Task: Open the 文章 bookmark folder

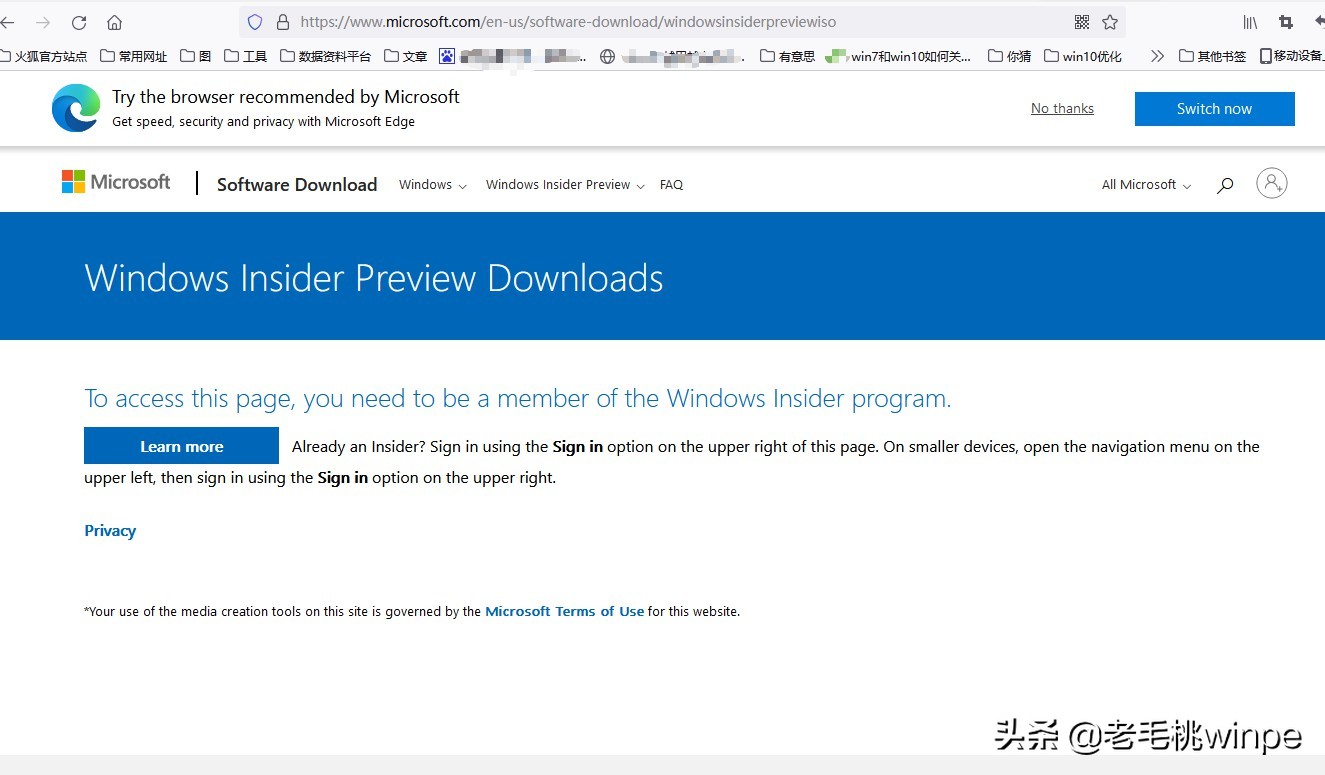Action: point(406,56)
